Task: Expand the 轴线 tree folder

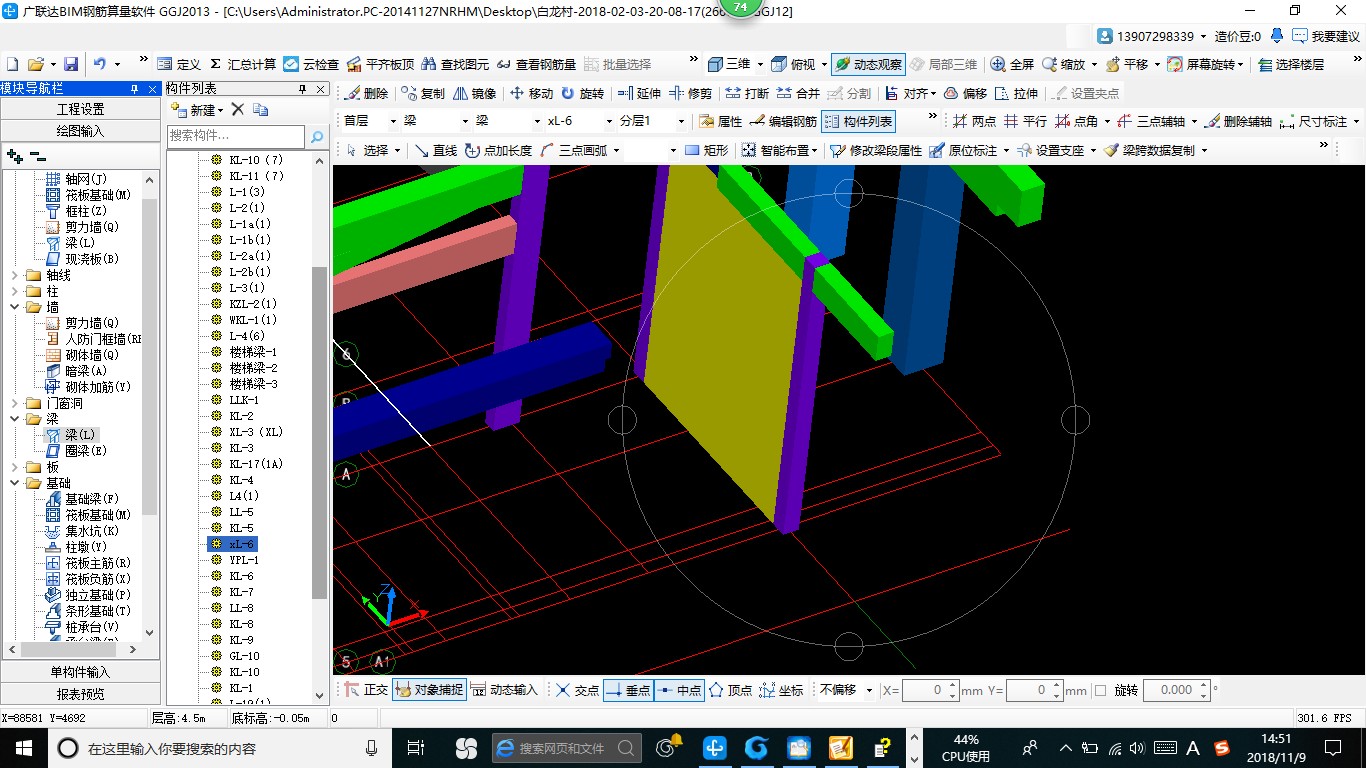Action: (14, 275)
